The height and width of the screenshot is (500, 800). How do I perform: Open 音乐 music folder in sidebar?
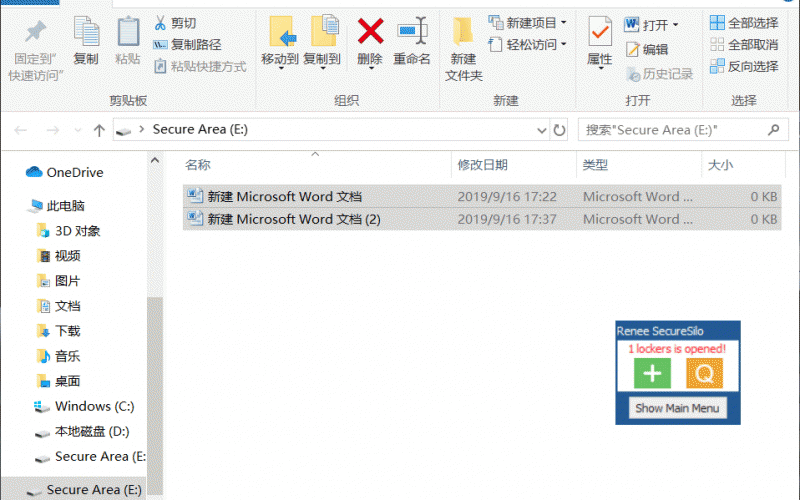coord(59,356)
